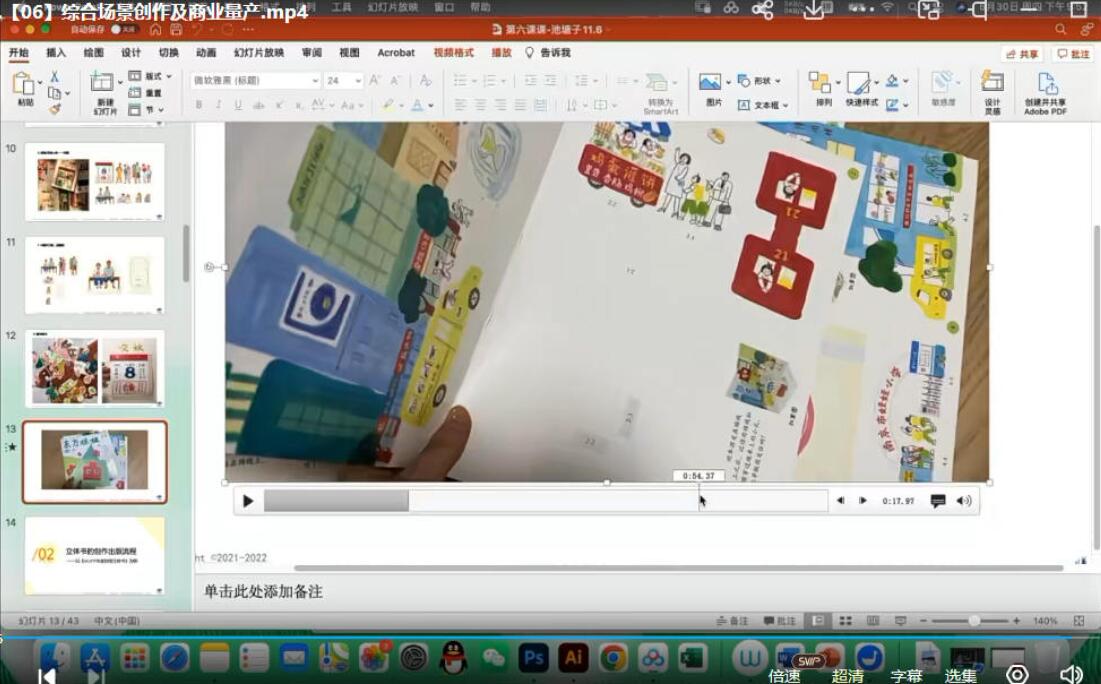Click 超清 quality option in player
1101x684 pixels.
point(848,676)
